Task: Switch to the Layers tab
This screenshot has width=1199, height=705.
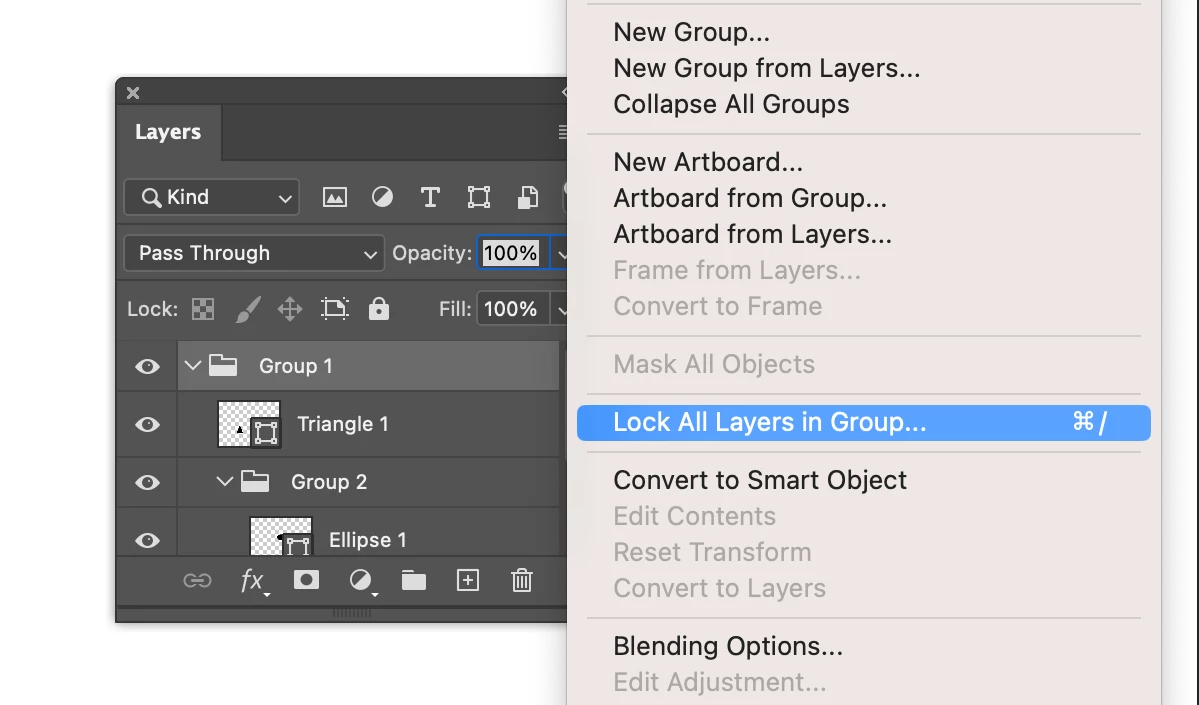Action: pos(168,132)
